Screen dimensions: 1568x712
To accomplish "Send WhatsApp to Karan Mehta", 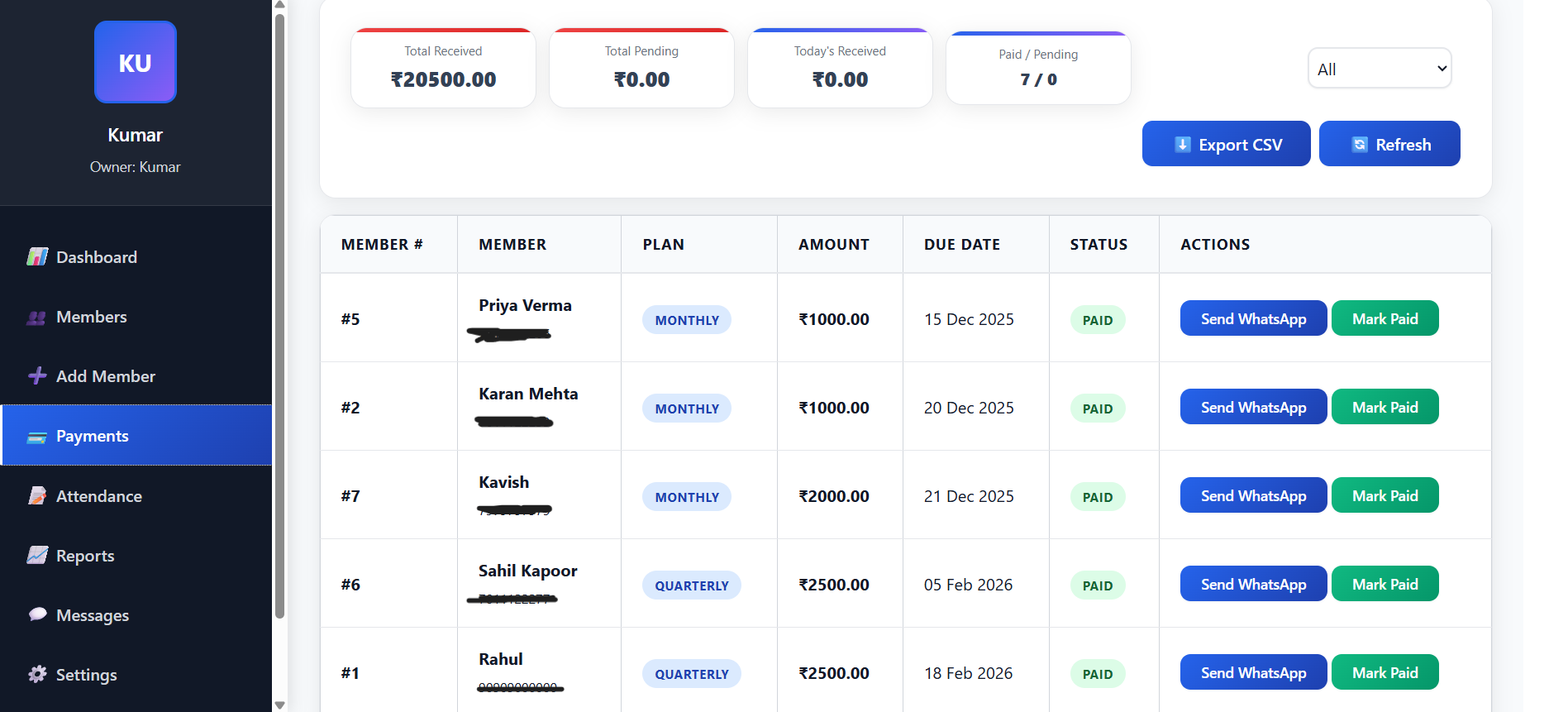I will point(1253,407).
